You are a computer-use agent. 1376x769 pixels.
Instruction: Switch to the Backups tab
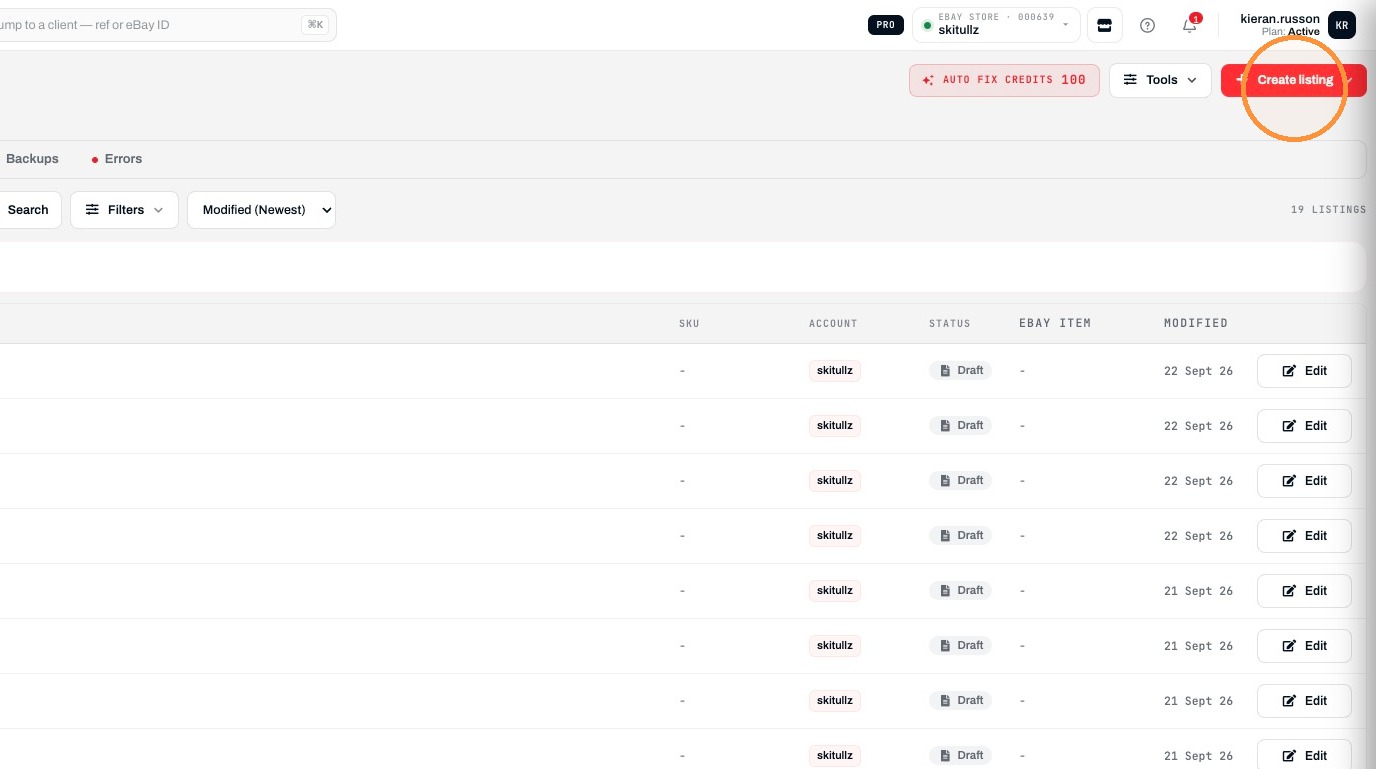point(32,159)
